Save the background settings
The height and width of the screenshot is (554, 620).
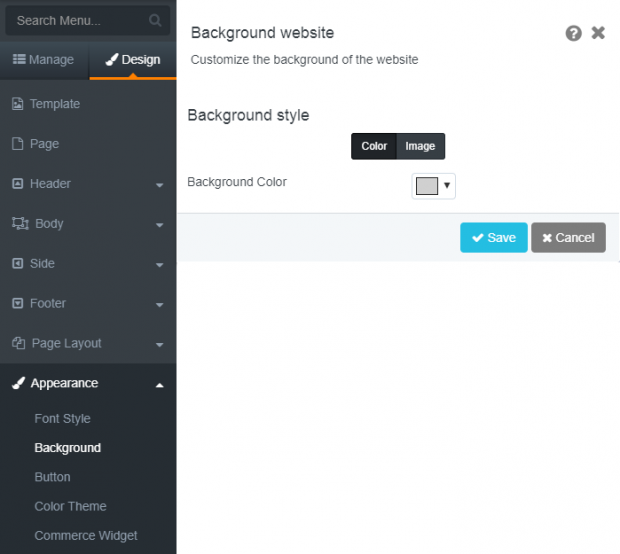[x=494, y=238]
